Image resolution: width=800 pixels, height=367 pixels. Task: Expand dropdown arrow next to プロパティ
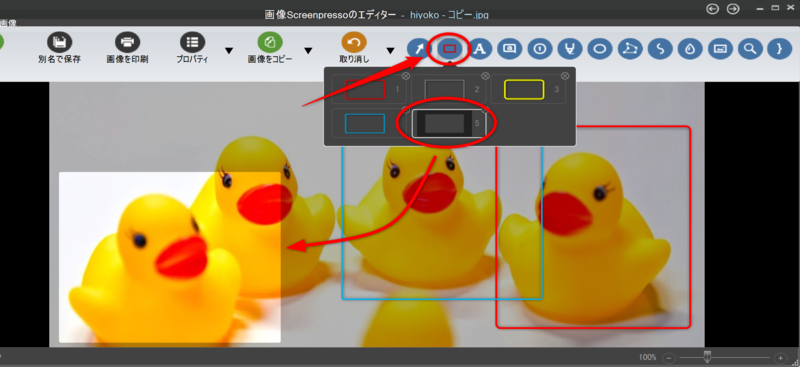pos(229,51)
